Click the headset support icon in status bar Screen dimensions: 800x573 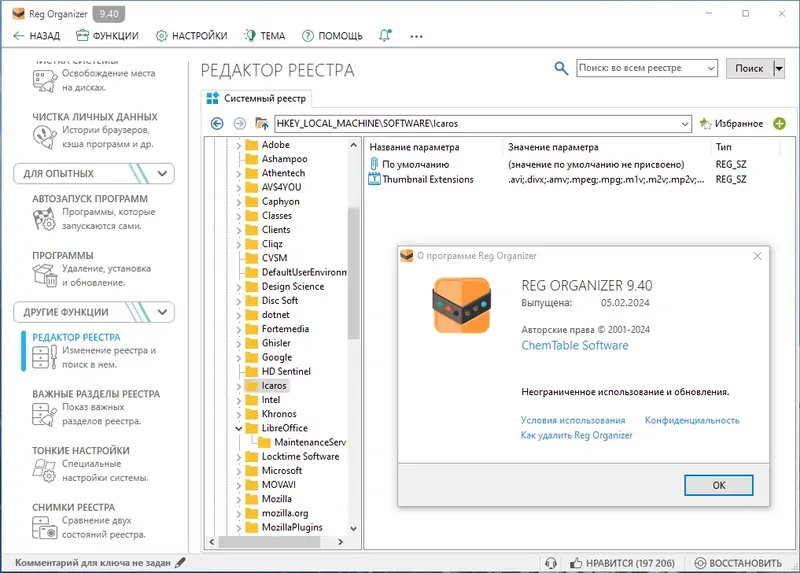point(551,563)
